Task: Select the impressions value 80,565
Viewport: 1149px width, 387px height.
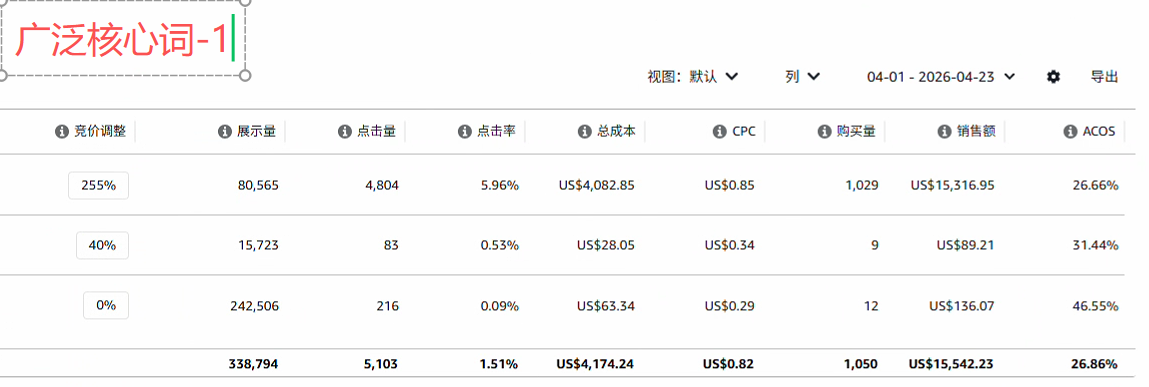Action: pyautogui.click(x=258, y=185)
